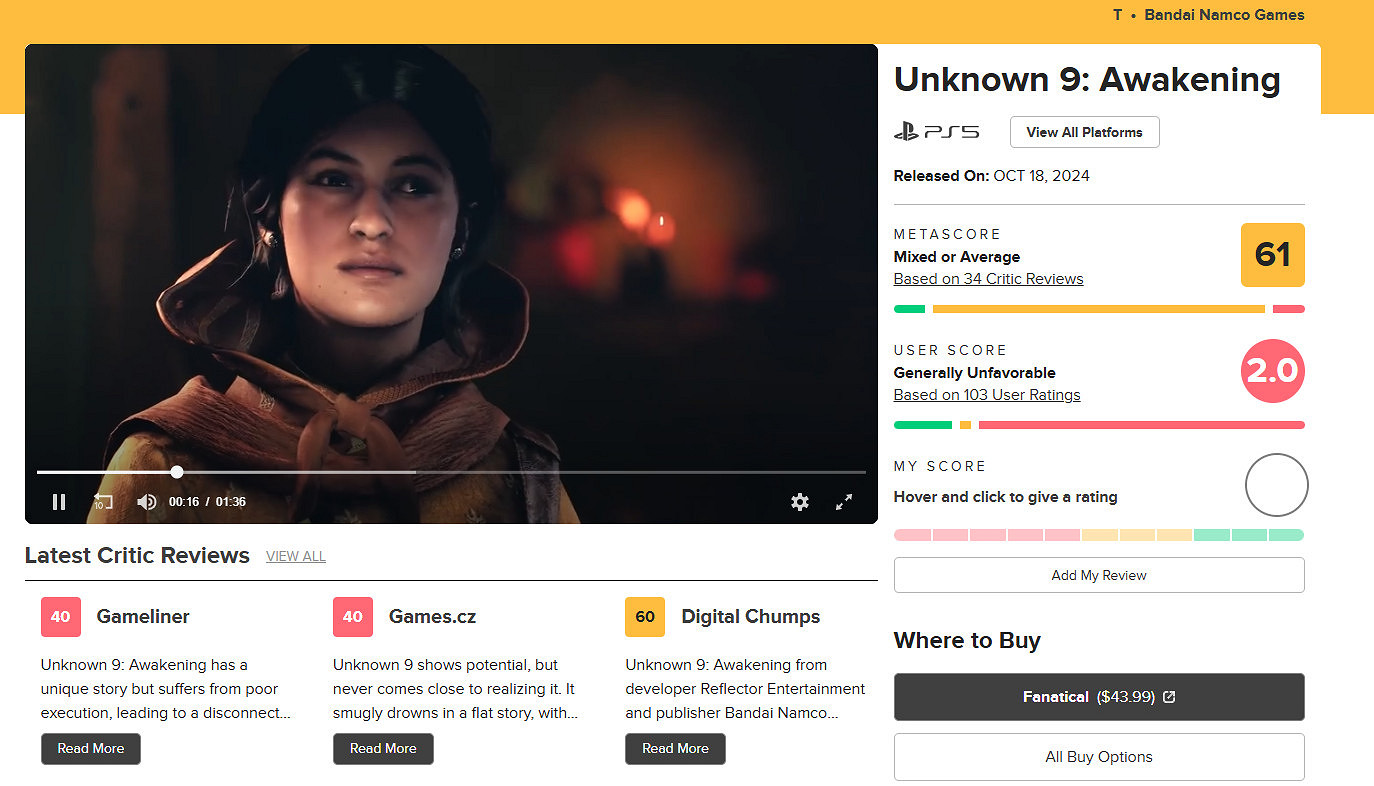Enter fullscreen video mode
Viewport: 1374px width, 786px height.
point(844,502)
